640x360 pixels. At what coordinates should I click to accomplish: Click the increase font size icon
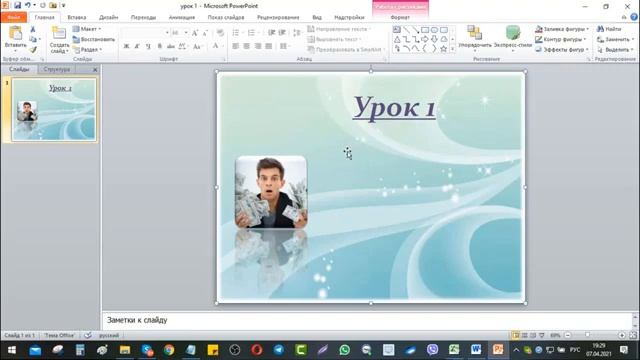tap(195, 33)
